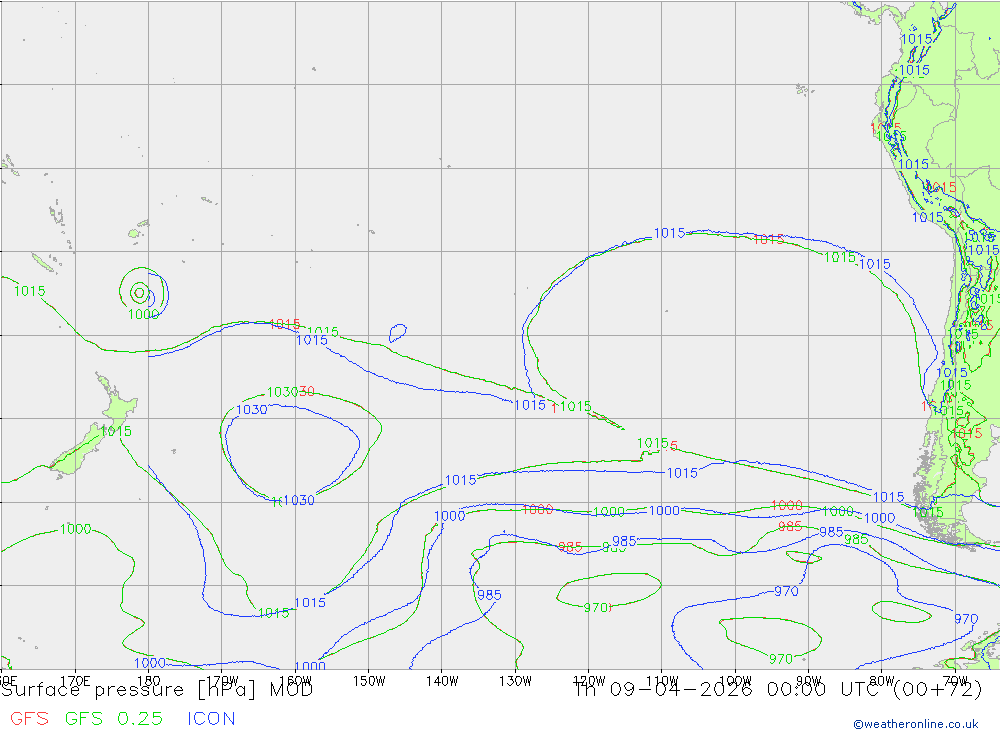Image resolution: width=1000 pixels, height=733 pixels.
Task: Click the 150W longitude label
Action: click(369, 681)
